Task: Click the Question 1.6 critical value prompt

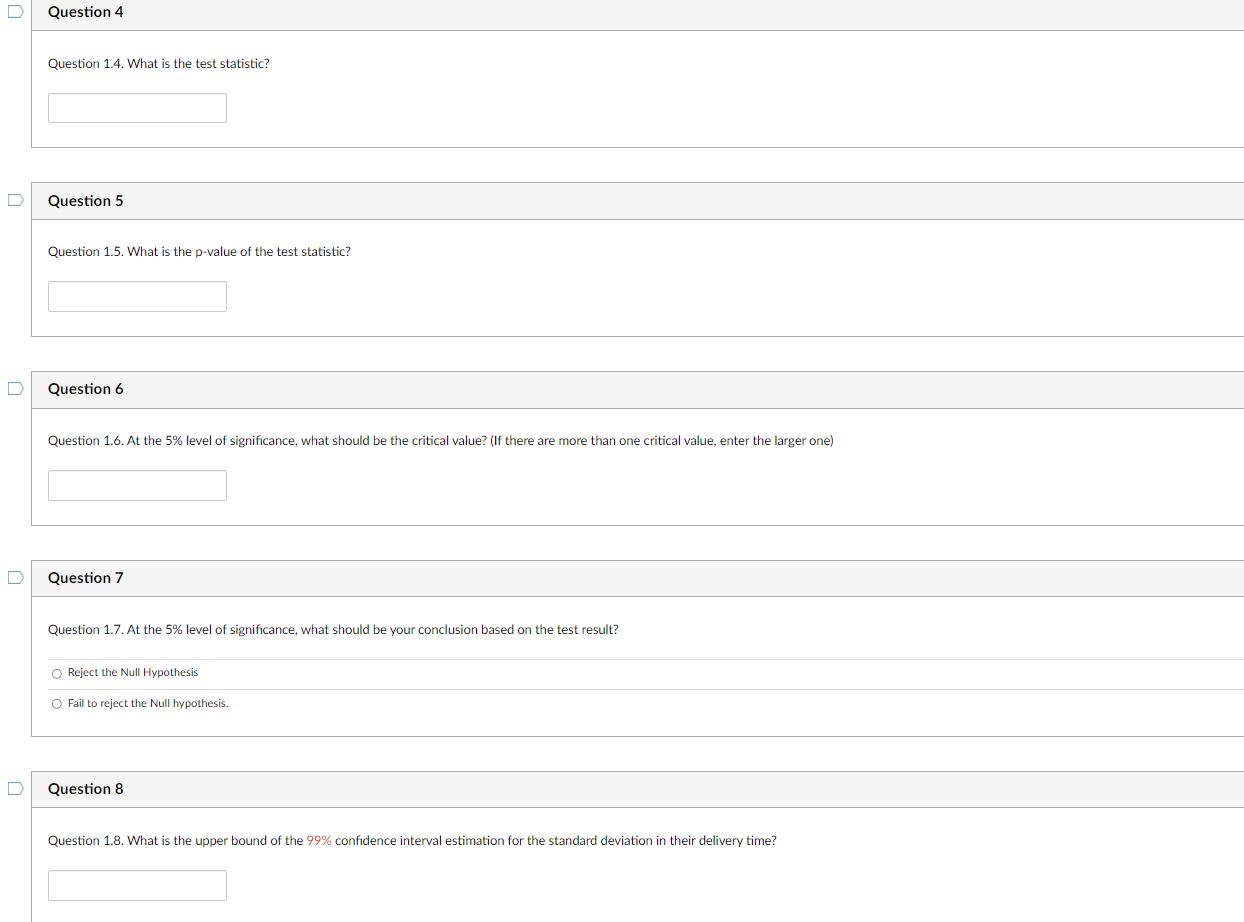Action: pyautogui.click(x=440, y=440)
